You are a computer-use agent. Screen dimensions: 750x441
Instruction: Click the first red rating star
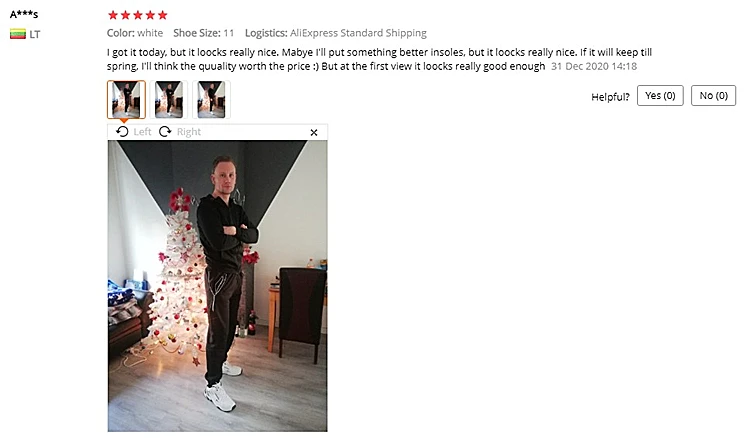click(113, 15)
